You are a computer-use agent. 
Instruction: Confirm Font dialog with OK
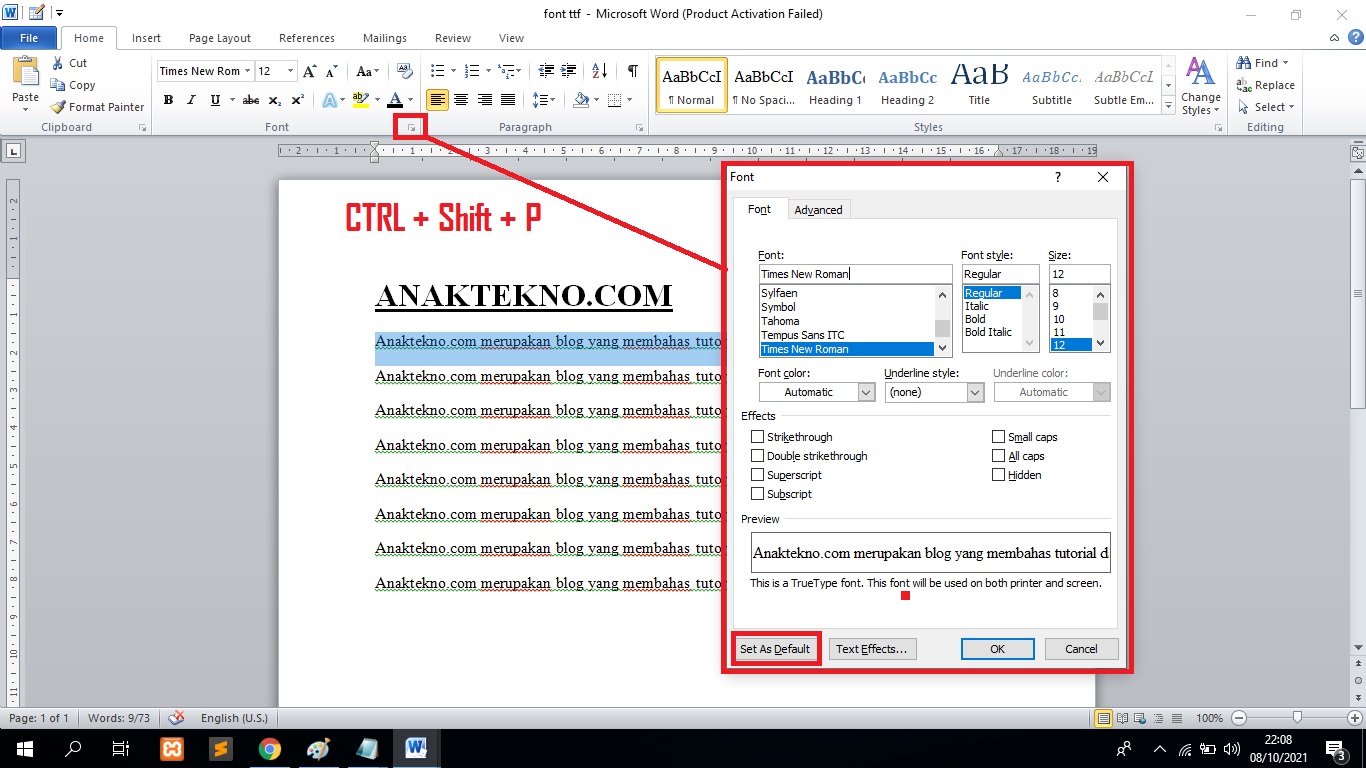coord(997,649)
